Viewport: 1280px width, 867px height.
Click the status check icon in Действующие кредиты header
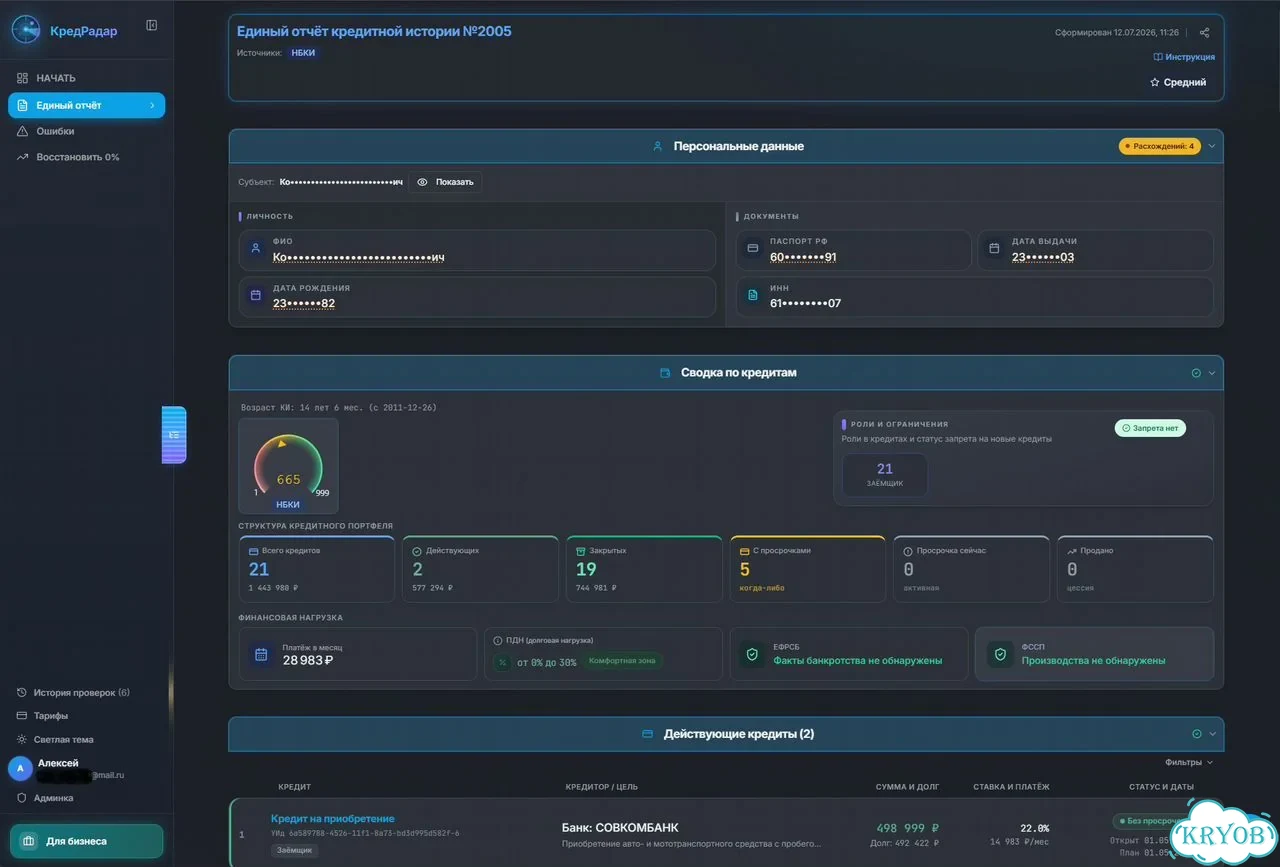coord(1196,734)
